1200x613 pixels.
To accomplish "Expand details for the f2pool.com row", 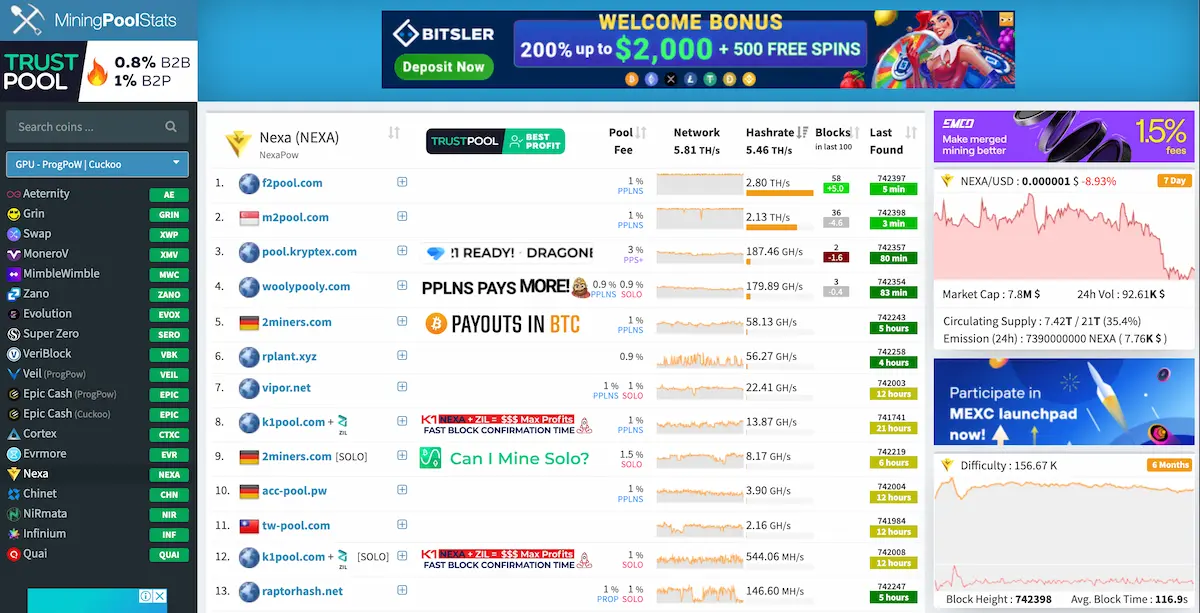I will [402, 182].
